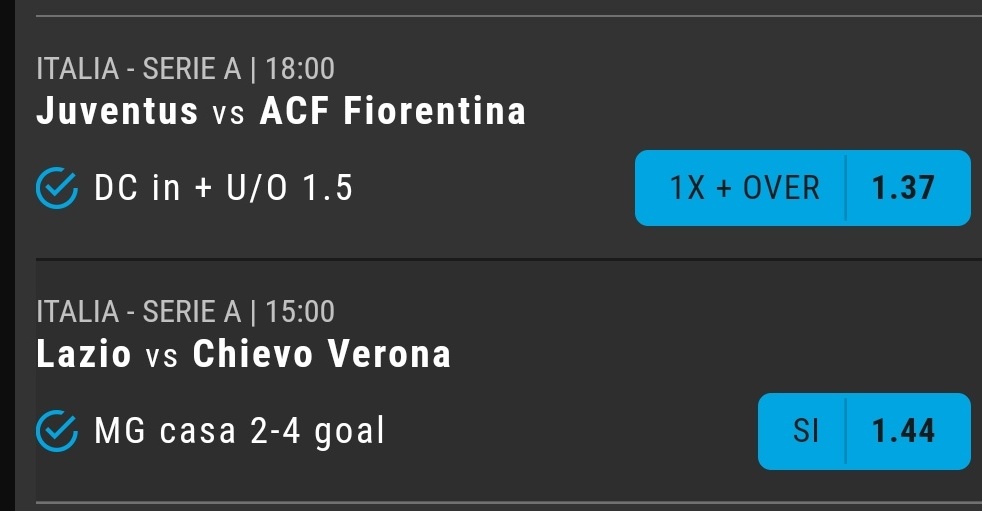Select the 1X + OVER outcome label
The width and height of the screenshot is (982, 511).
[745, 188]
